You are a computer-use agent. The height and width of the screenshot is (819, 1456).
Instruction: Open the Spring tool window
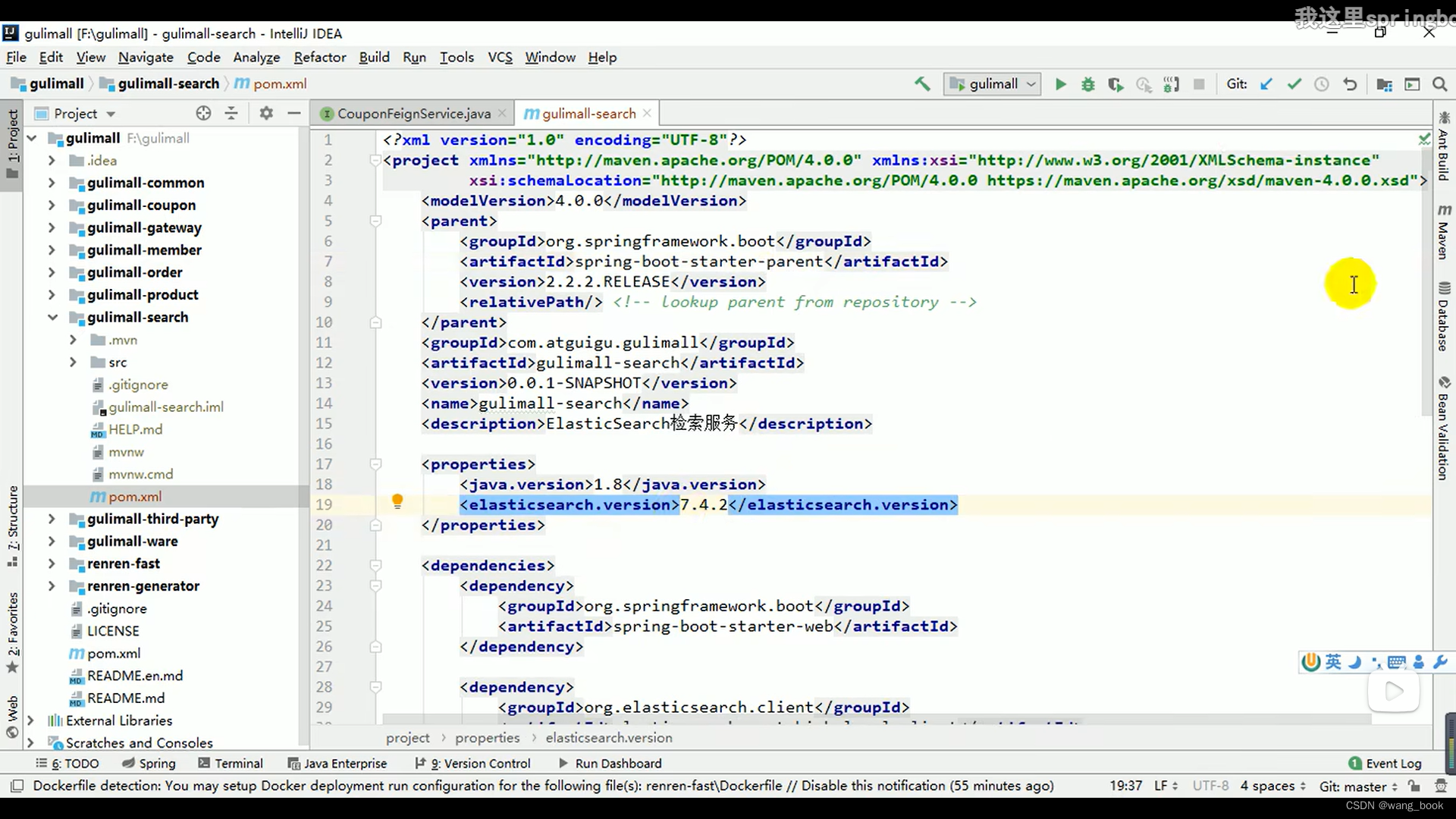click(149, 763)
